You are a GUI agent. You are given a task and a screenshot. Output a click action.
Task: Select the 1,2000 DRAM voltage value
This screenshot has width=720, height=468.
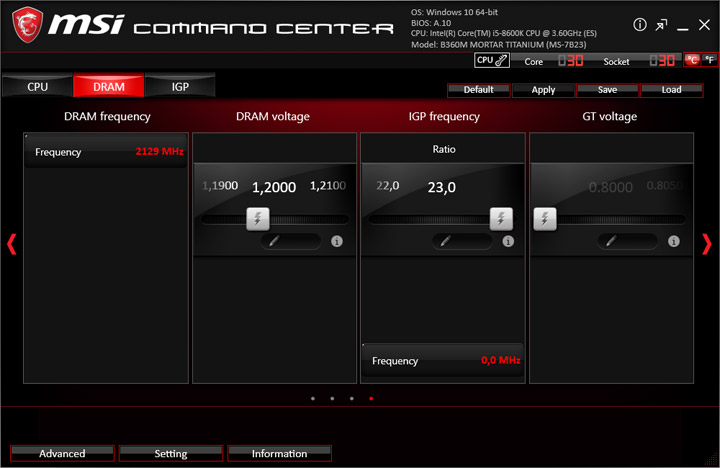tap(274, 187)
